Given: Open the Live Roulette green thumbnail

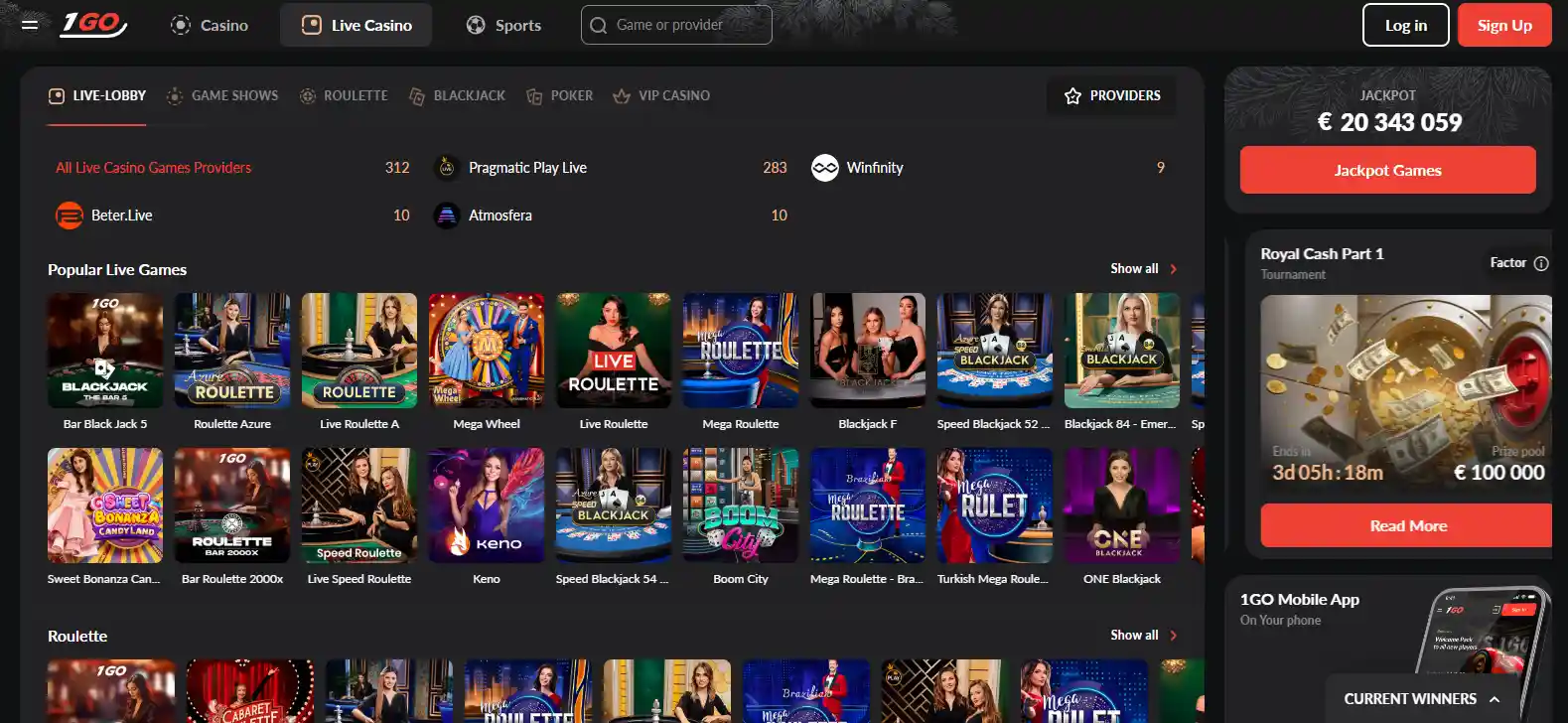Looking at the screenshot, I should [x=614, y=351].
